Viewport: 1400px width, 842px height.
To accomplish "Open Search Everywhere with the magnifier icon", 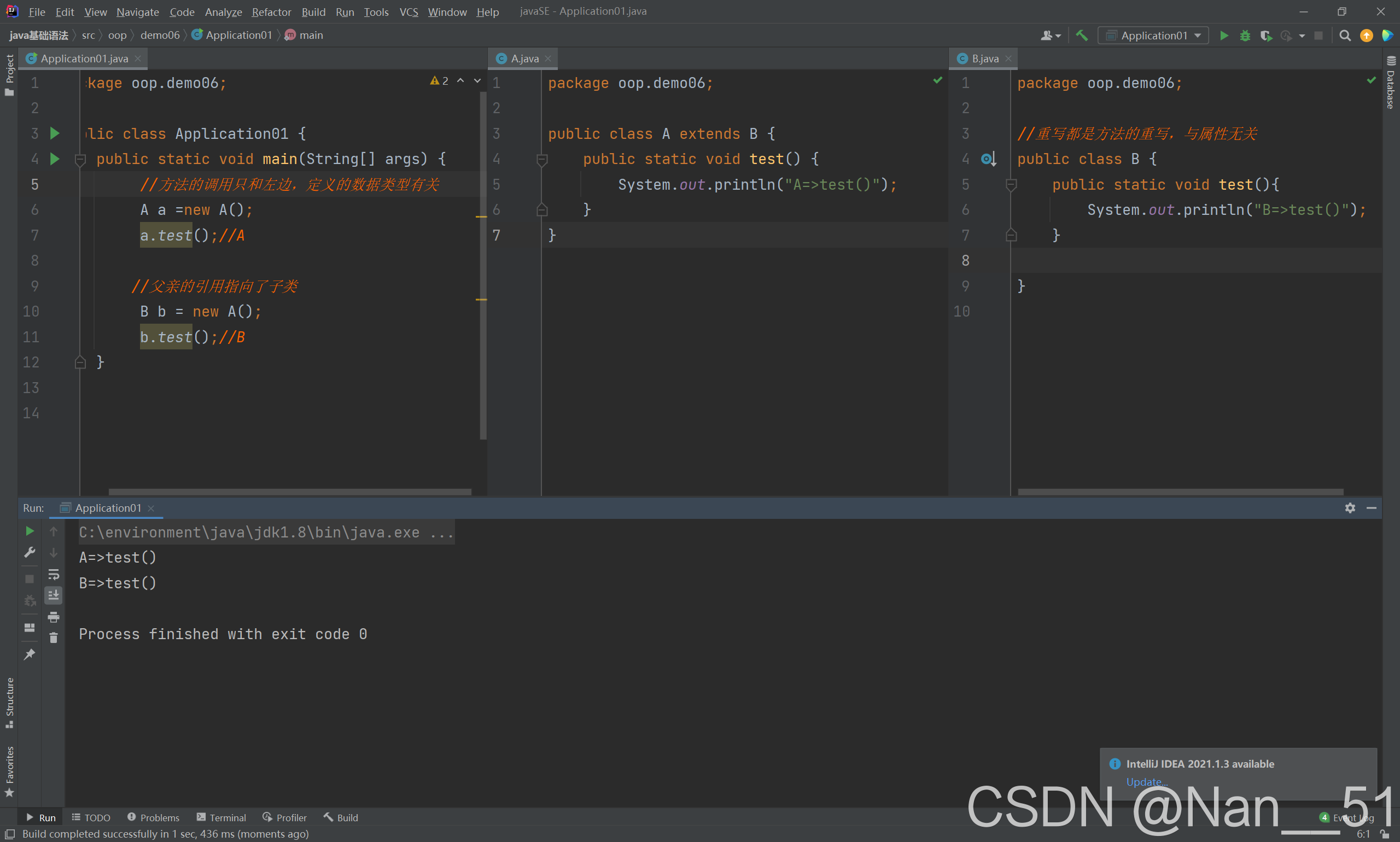I will [1345, 35].
